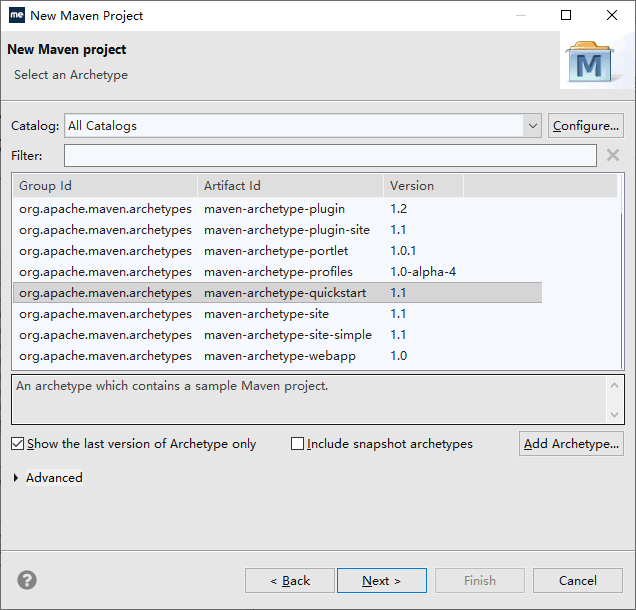Click inside the Filter input field

pyautogui.click(x=330, y=155)
